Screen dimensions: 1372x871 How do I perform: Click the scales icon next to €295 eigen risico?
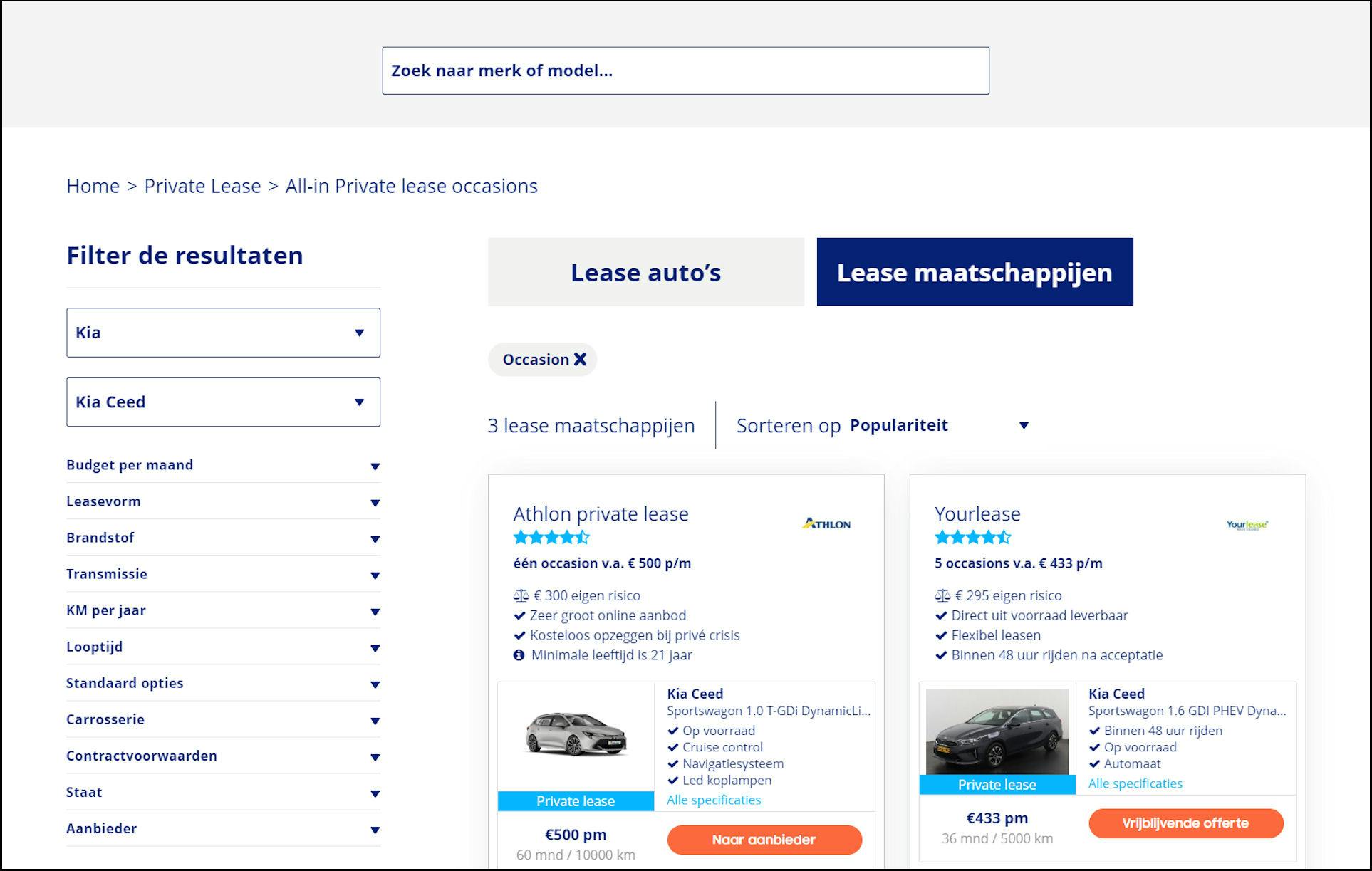[942, 595]
